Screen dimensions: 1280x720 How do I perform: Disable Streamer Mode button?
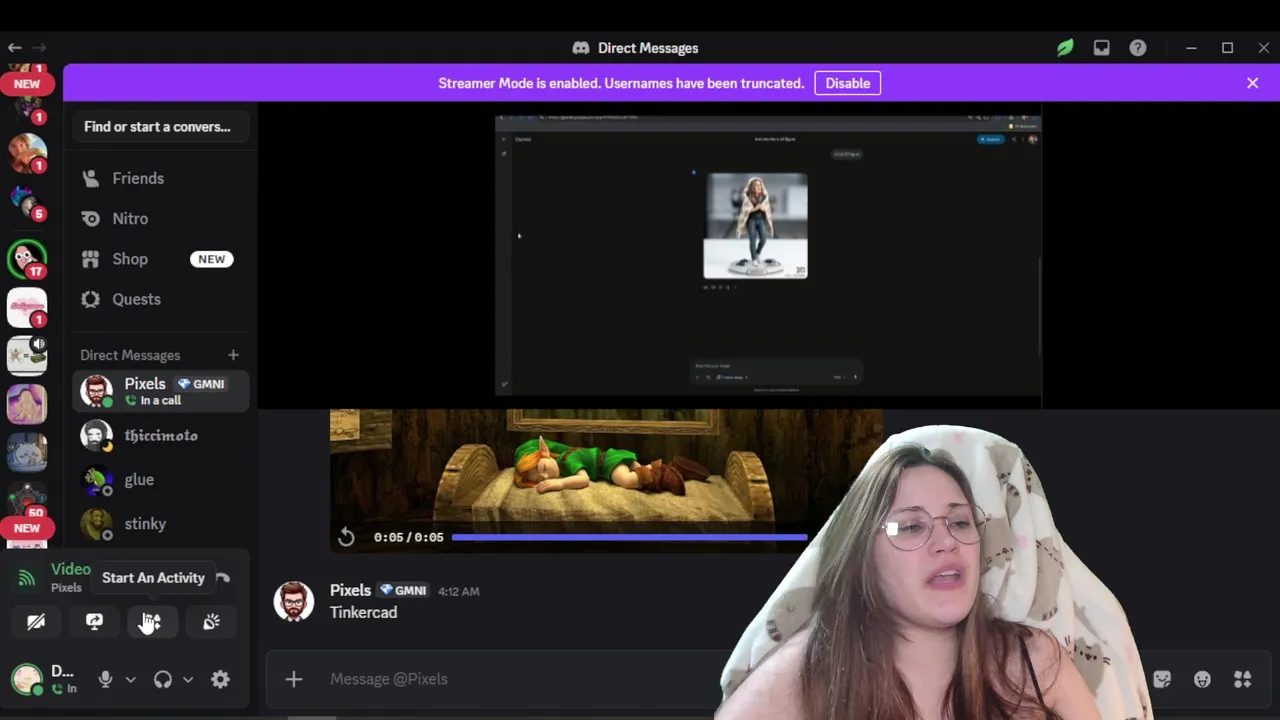pos(847,83)
